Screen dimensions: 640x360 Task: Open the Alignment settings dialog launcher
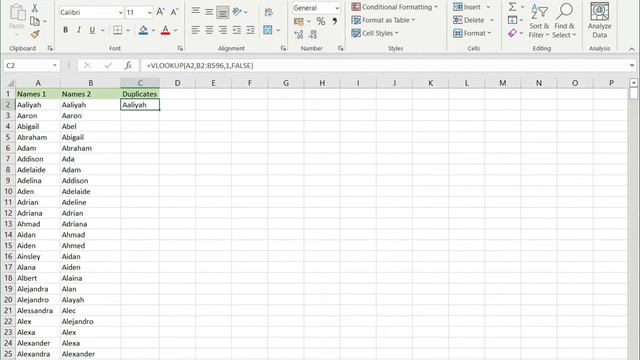coord(283,48)
